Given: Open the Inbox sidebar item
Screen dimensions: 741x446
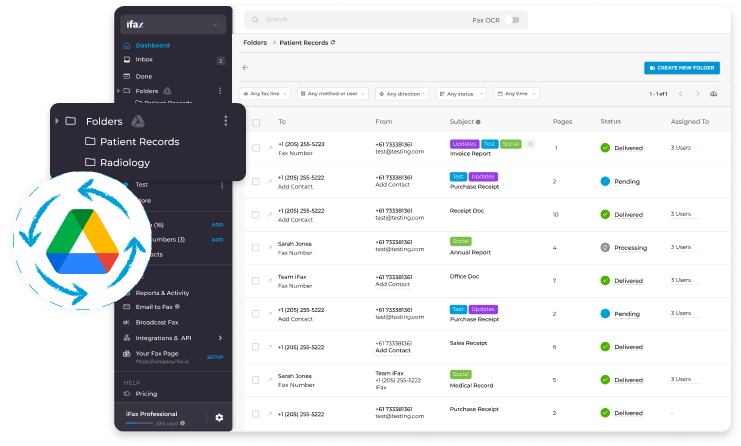Looking at the screenshot, I should (144, 60).
